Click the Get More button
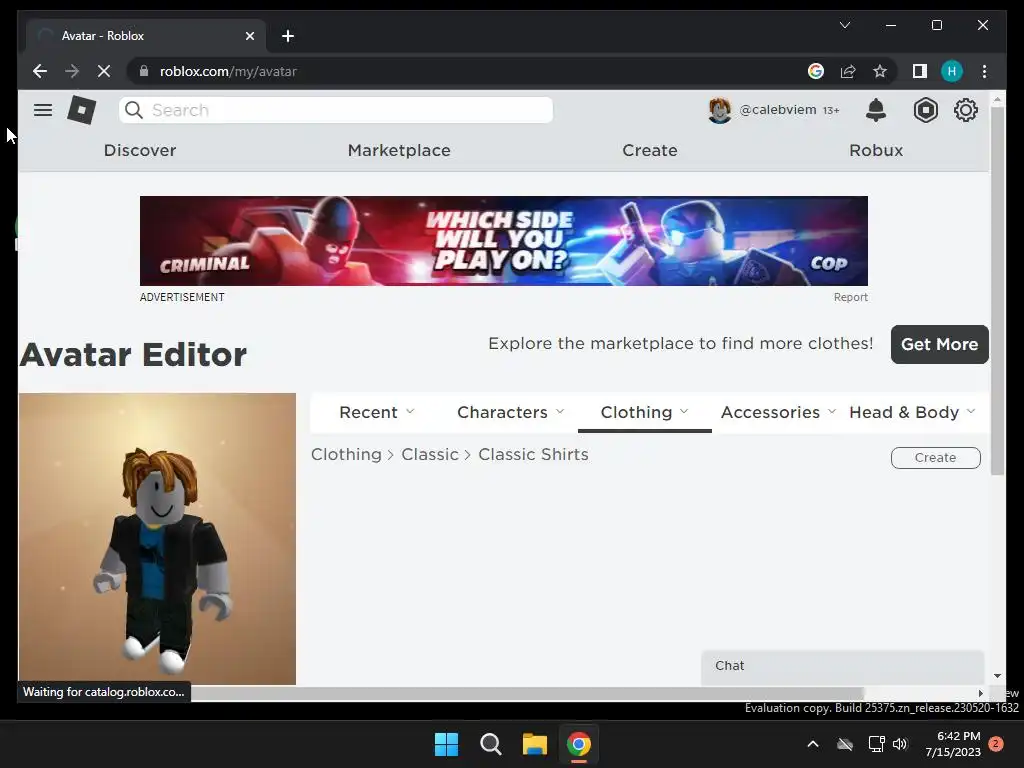 pos(939,344)
